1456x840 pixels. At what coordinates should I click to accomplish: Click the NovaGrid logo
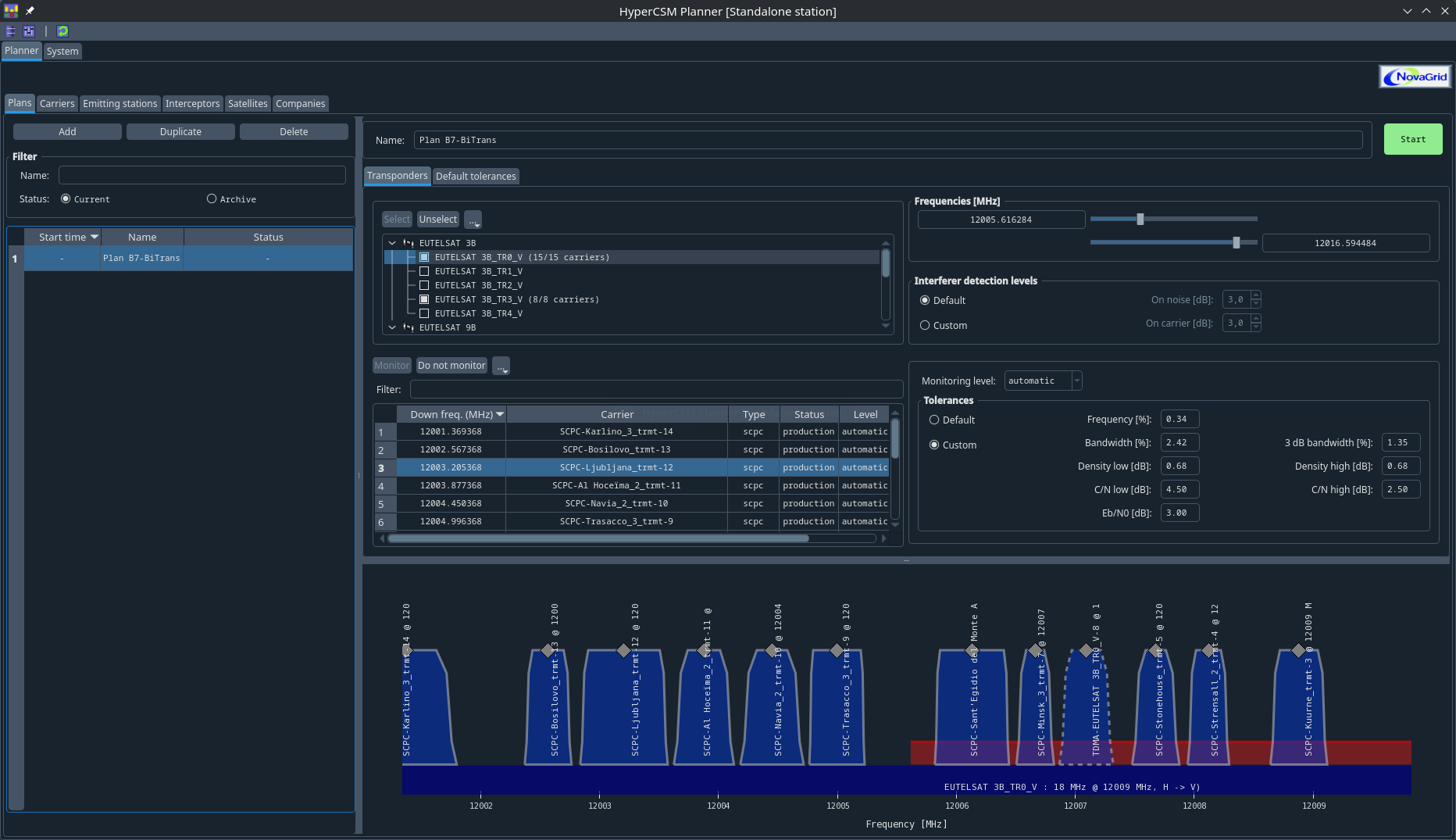pos(1414,77)
